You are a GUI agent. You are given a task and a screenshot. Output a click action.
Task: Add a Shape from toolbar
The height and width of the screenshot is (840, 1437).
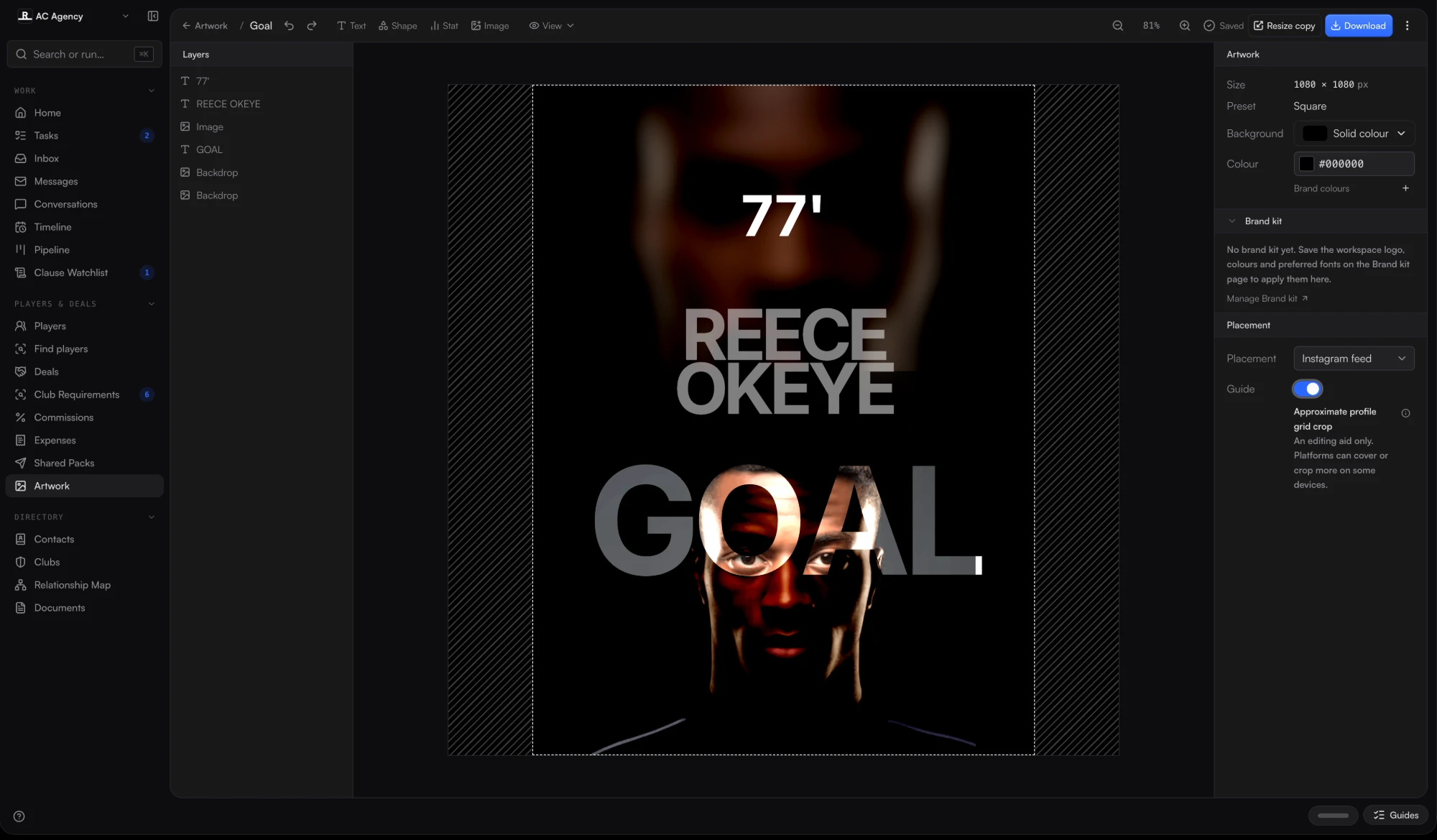coord(398,26)
